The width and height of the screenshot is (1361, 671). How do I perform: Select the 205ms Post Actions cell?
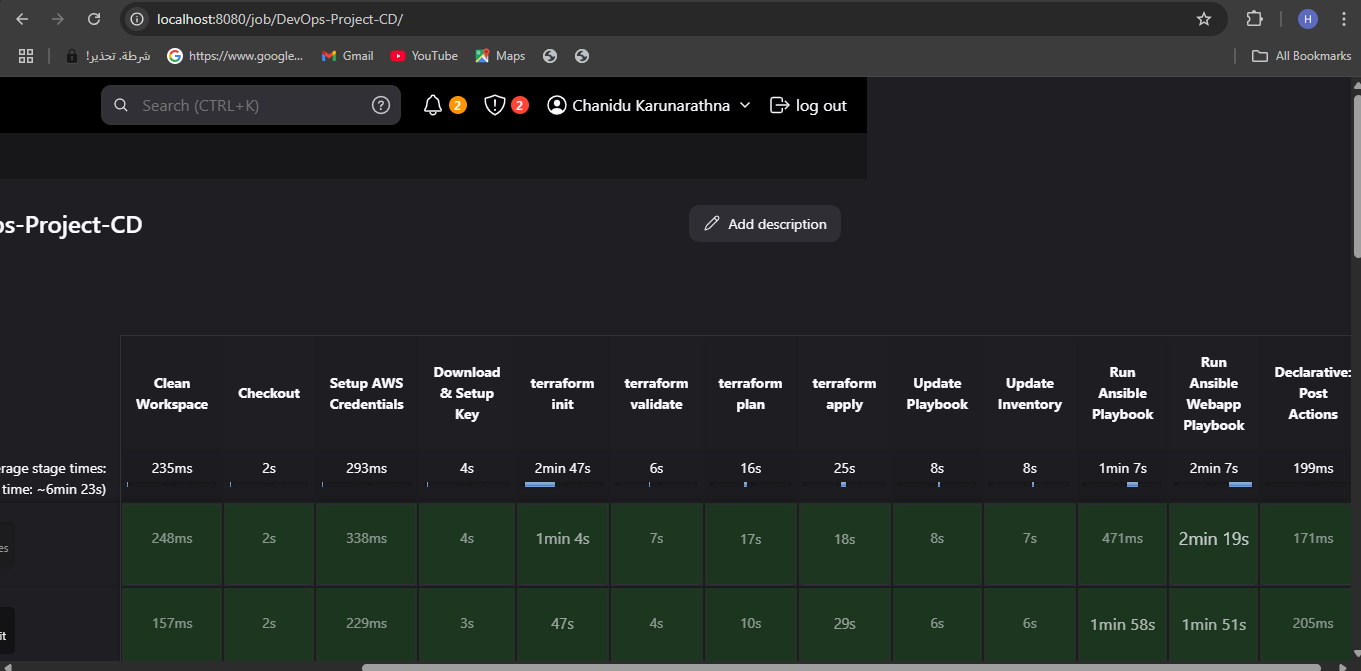point(1305,624)
